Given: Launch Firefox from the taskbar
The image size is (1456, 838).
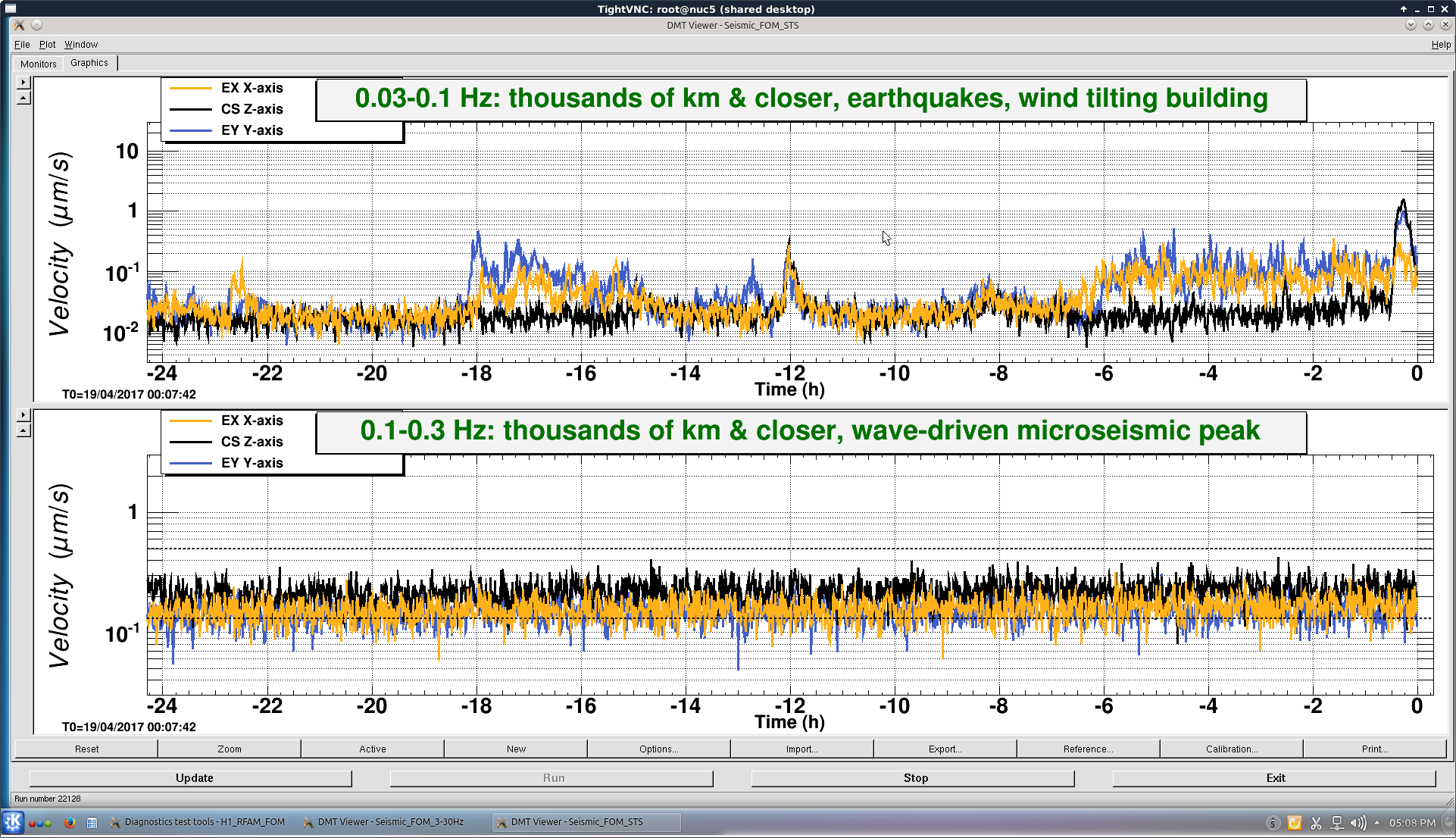Looking at the screenshot, I should [x=70, y=822].
